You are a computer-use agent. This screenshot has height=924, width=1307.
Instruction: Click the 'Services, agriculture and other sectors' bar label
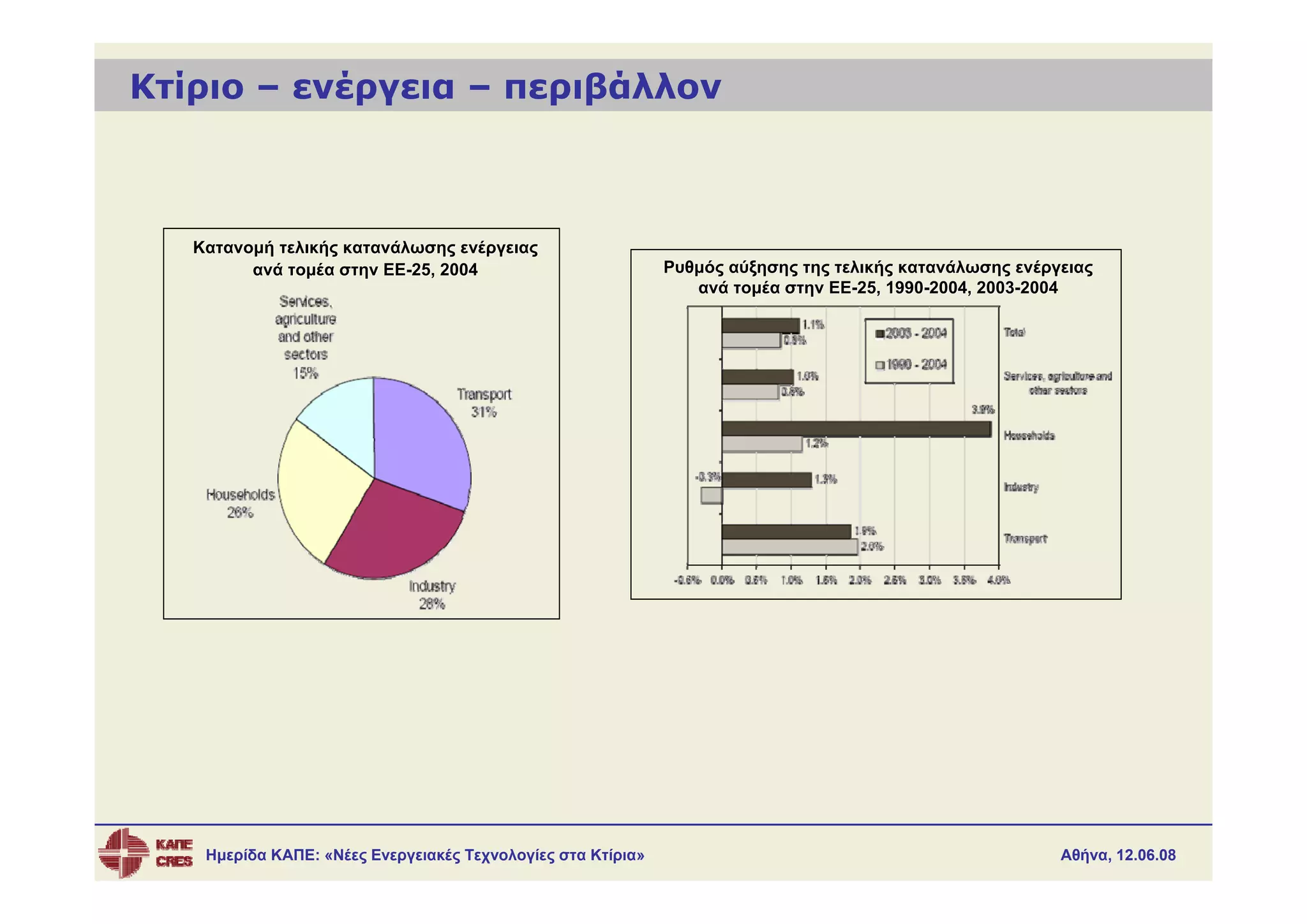1057,384
